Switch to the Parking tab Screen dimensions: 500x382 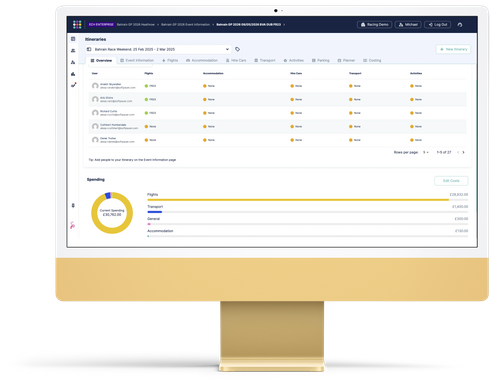pyautogui.click(x=321, y=60)
